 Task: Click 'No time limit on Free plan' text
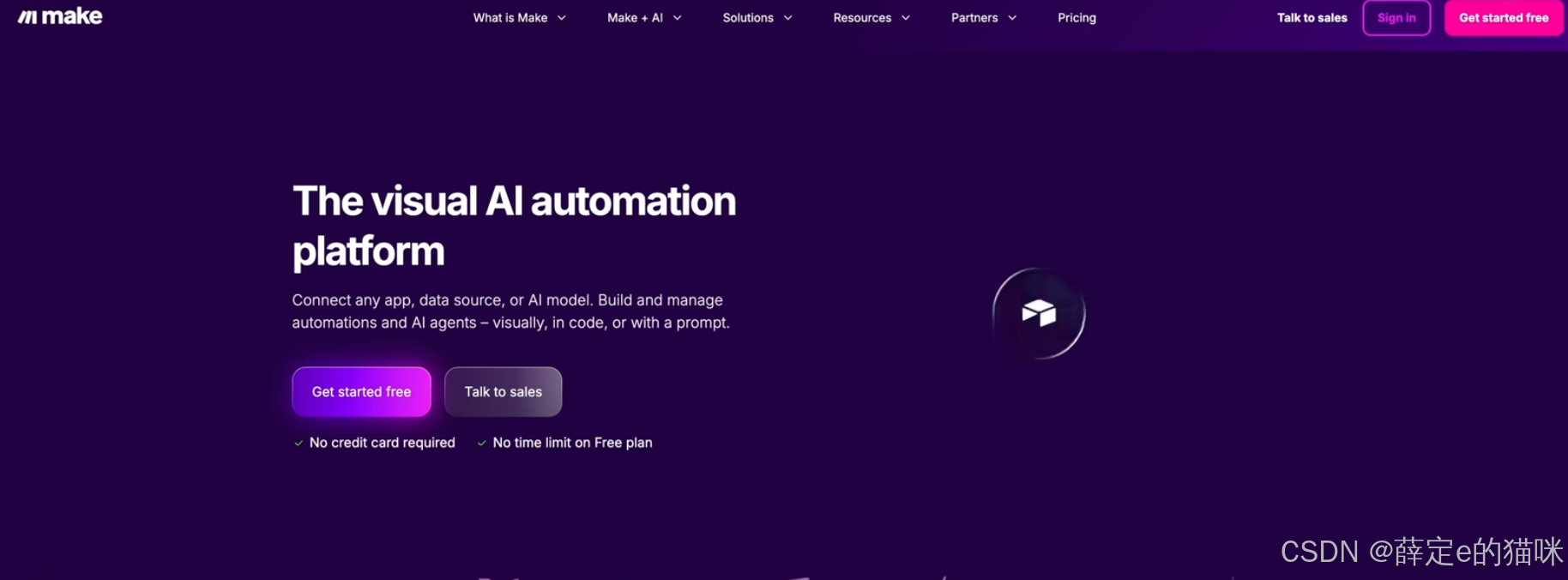point(572,443)
